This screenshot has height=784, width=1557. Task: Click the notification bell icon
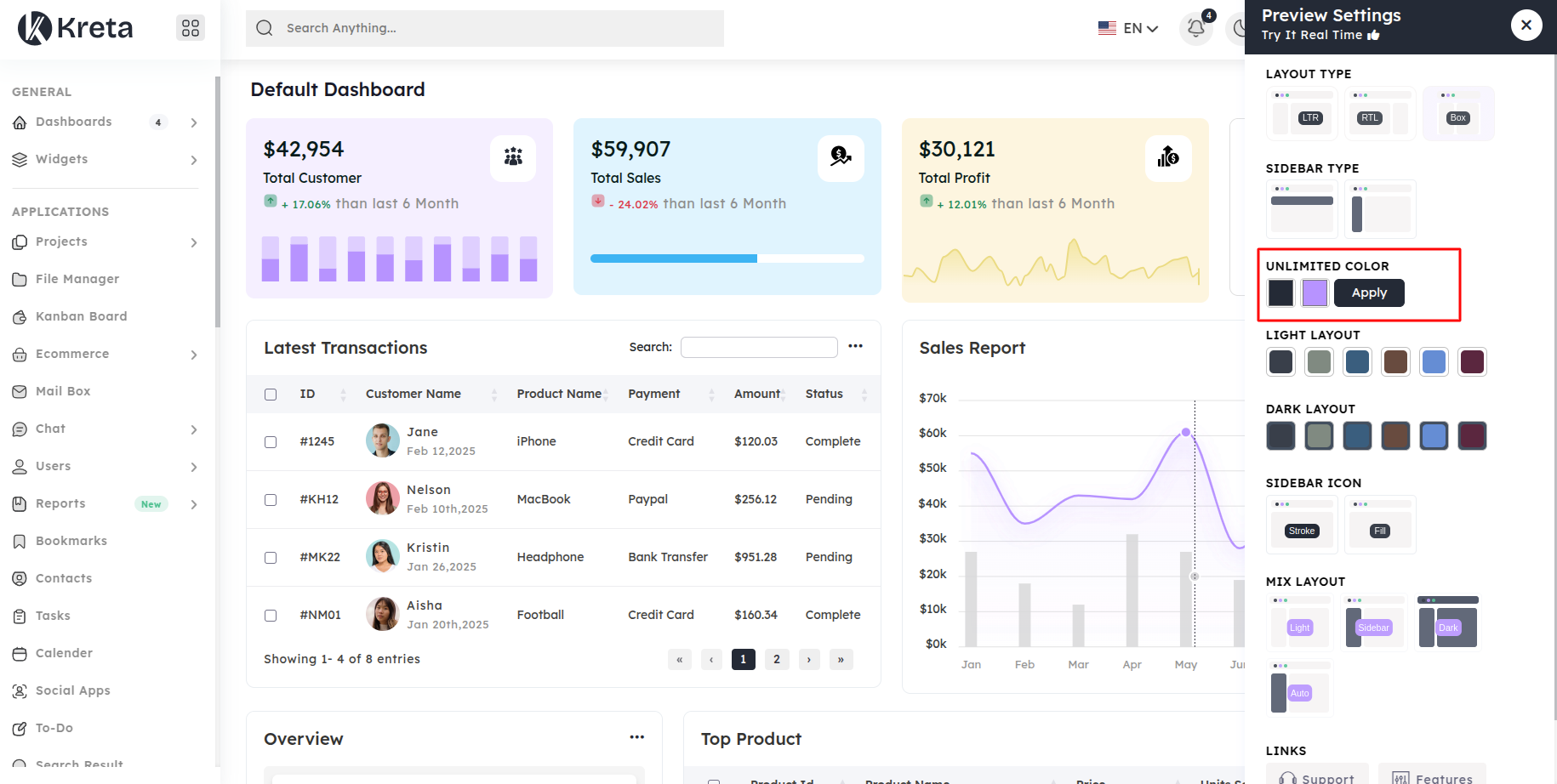[x=1195, y=28]
